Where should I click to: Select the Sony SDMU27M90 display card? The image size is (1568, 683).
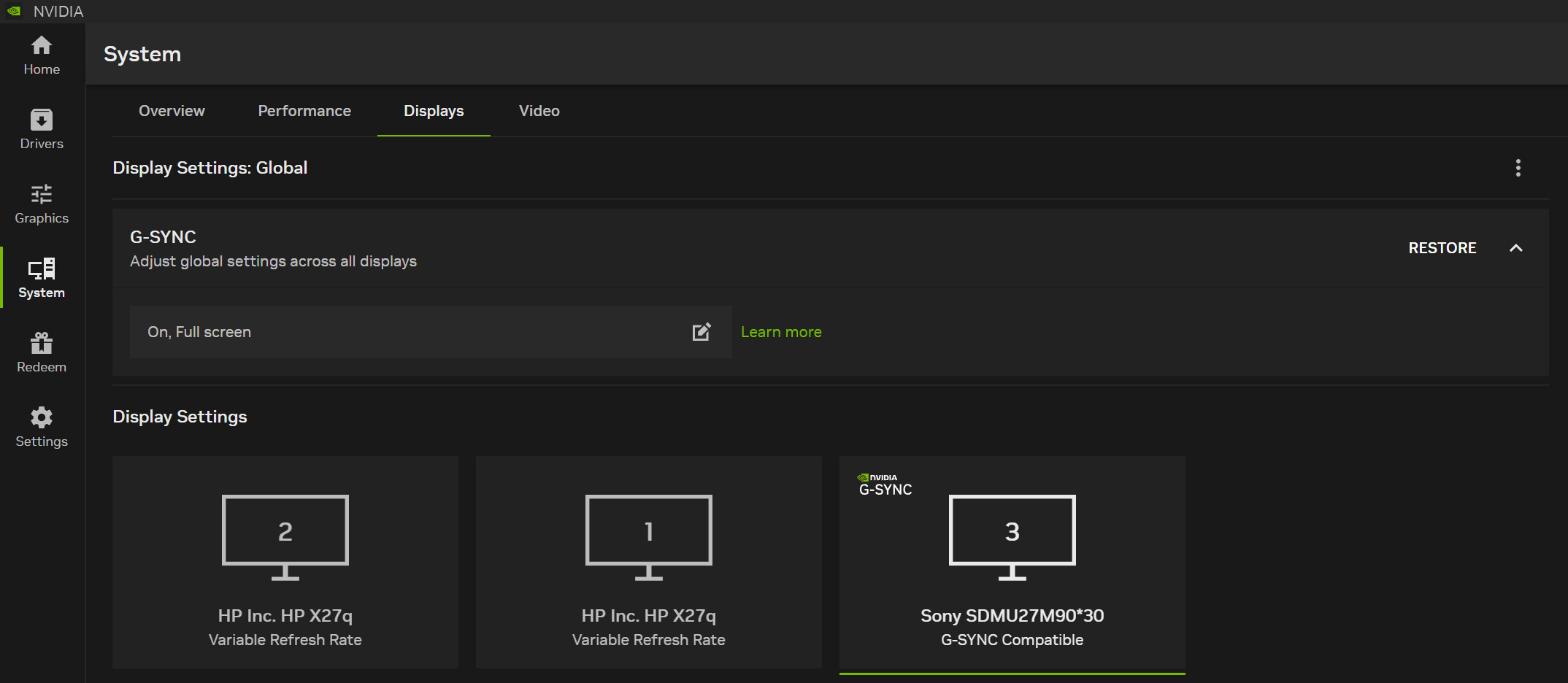pyautogui.click(x=1012, y=562)
